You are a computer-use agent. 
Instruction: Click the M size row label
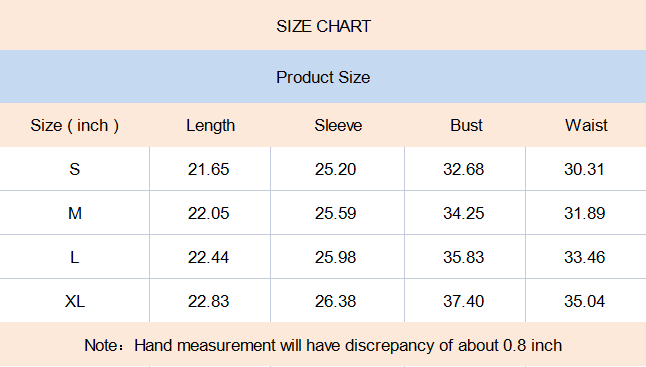(x=75, y=213)
